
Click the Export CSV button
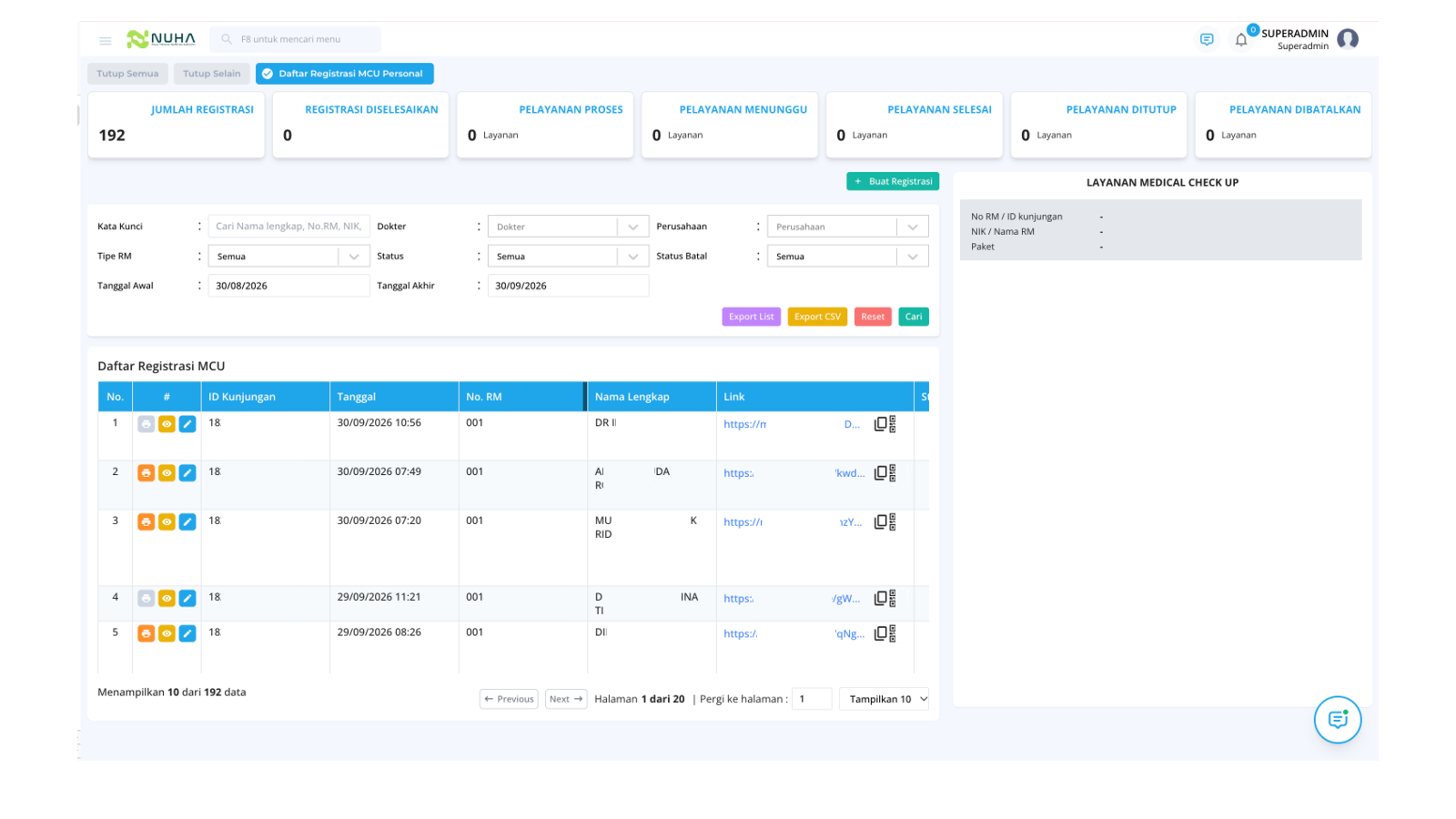coord(817,317)
